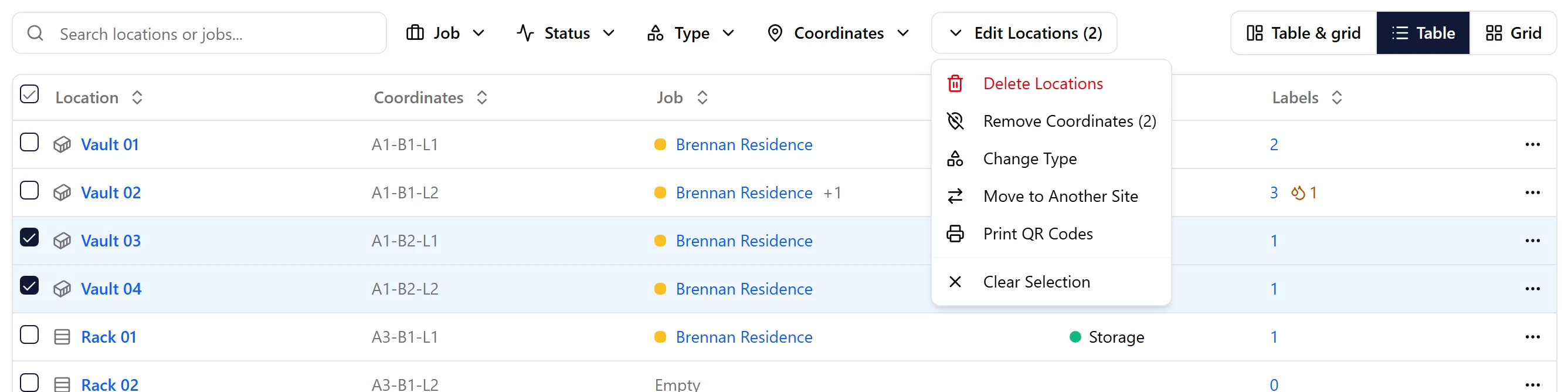Sort by Labels column arrows
The image size is (1568, 392).
click(1337, 97)
